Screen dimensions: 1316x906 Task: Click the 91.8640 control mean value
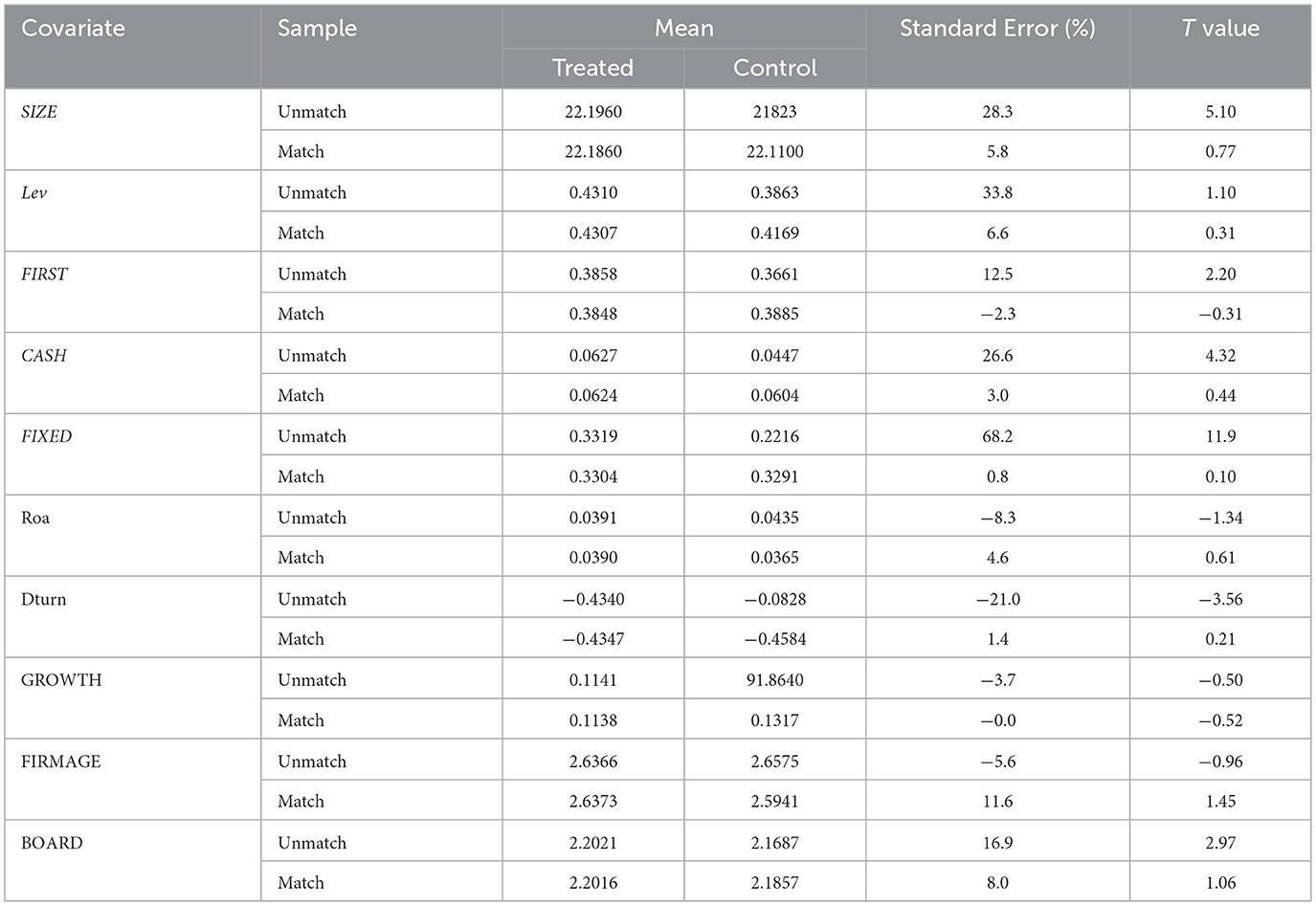774,680
